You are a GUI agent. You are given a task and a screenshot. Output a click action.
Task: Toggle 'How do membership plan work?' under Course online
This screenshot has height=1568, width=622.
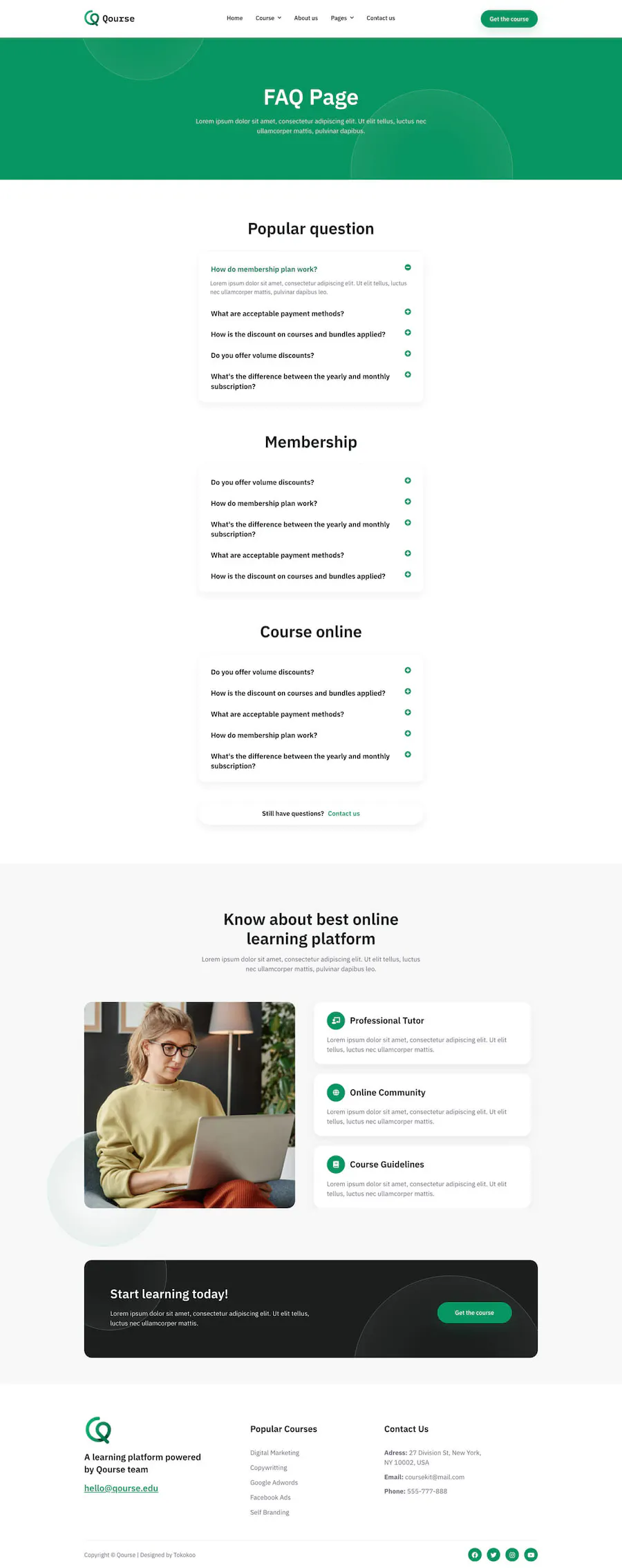tap(408, 734)
